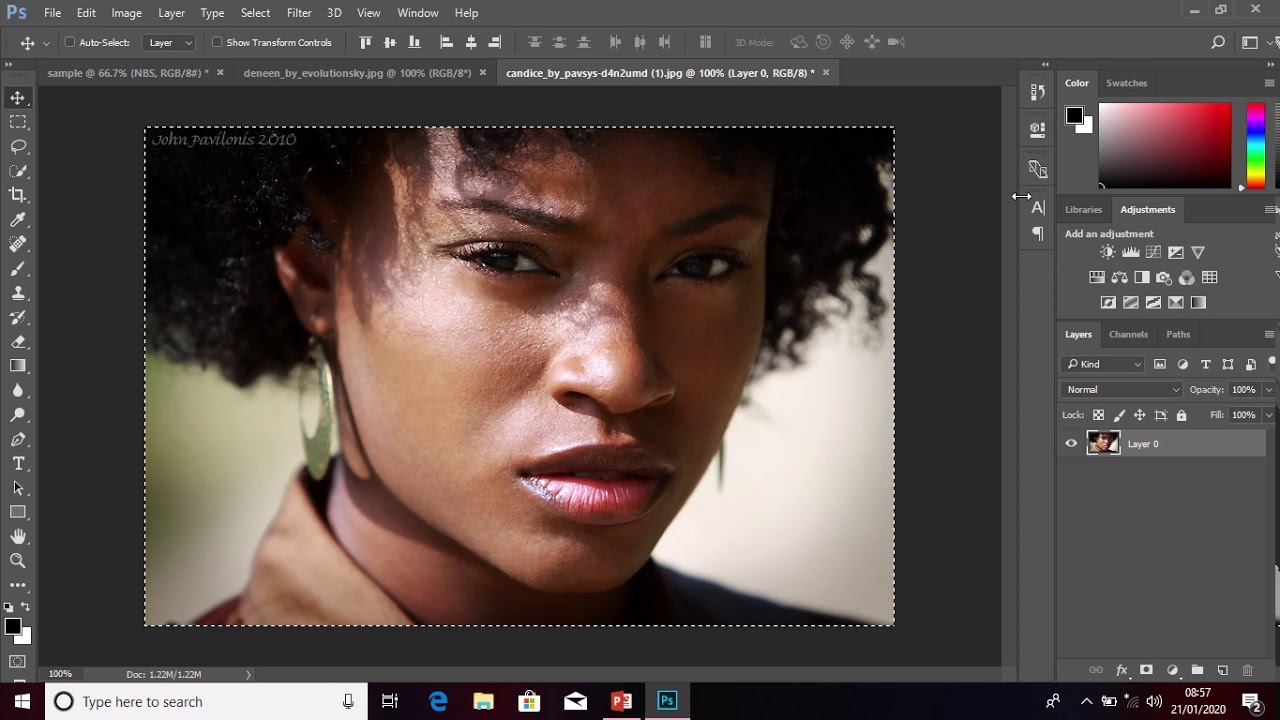
Task: Select the Lasso tool
Action: click(x=18, y=146)
